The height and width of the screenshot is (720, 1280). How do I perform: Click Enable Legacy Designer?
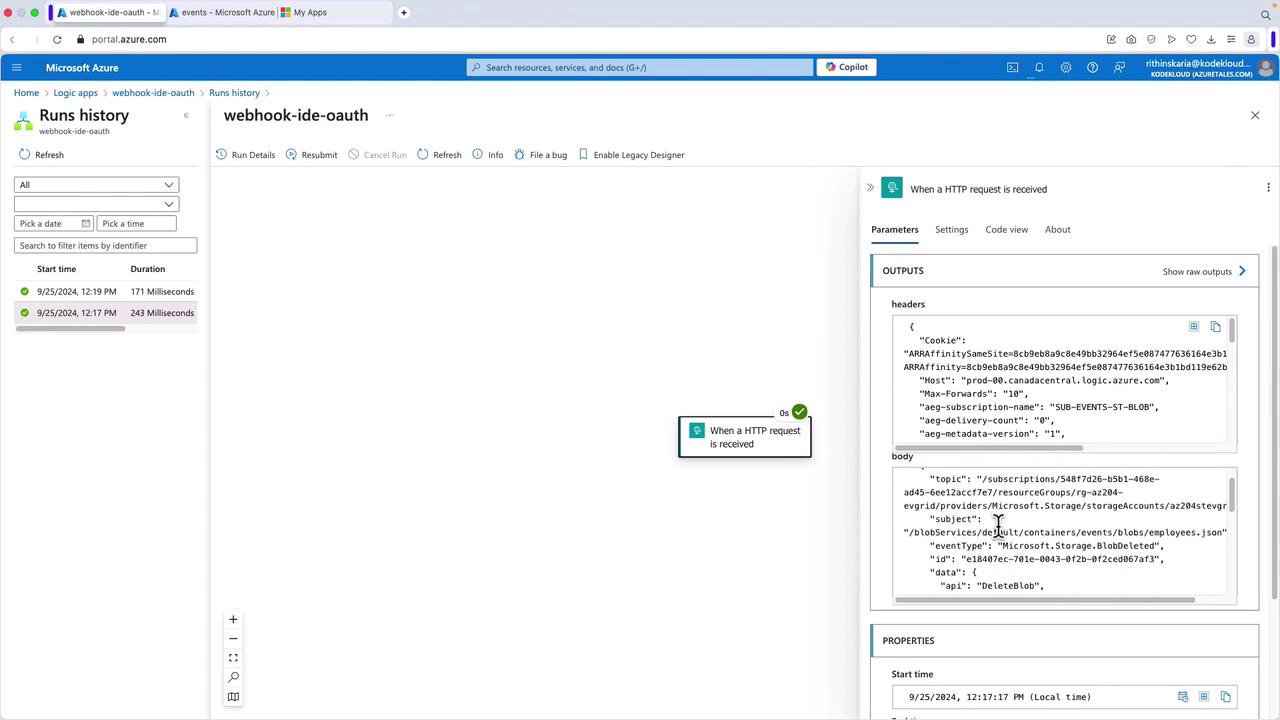pyautogui.click(x=631, y=155)
